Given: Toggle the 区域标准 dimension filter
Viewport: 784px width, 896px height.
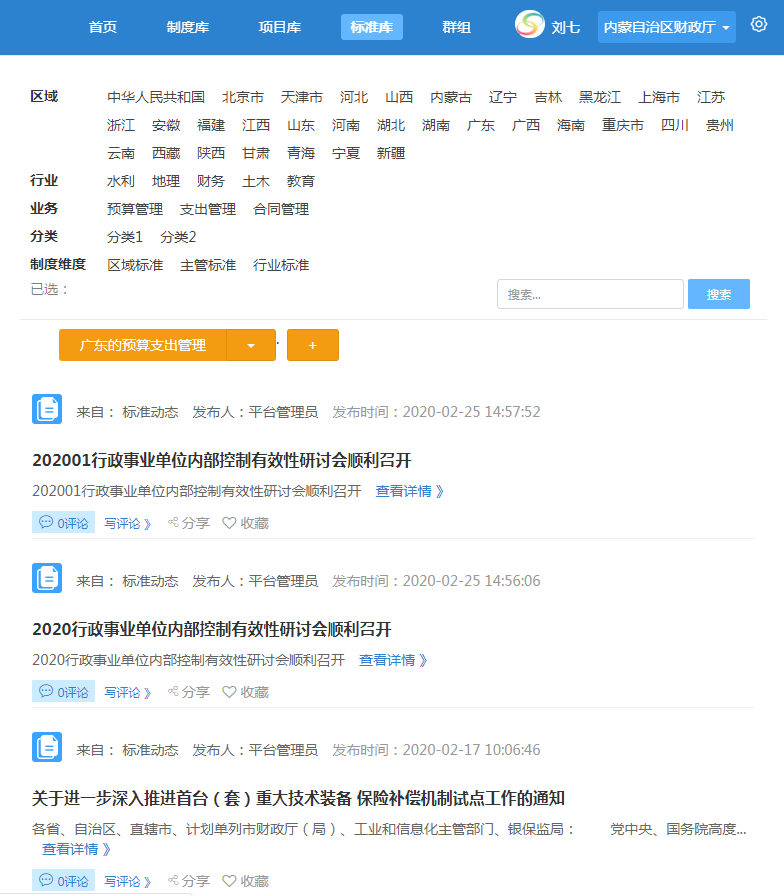Looking at the screenshot, I should [135, 265].
